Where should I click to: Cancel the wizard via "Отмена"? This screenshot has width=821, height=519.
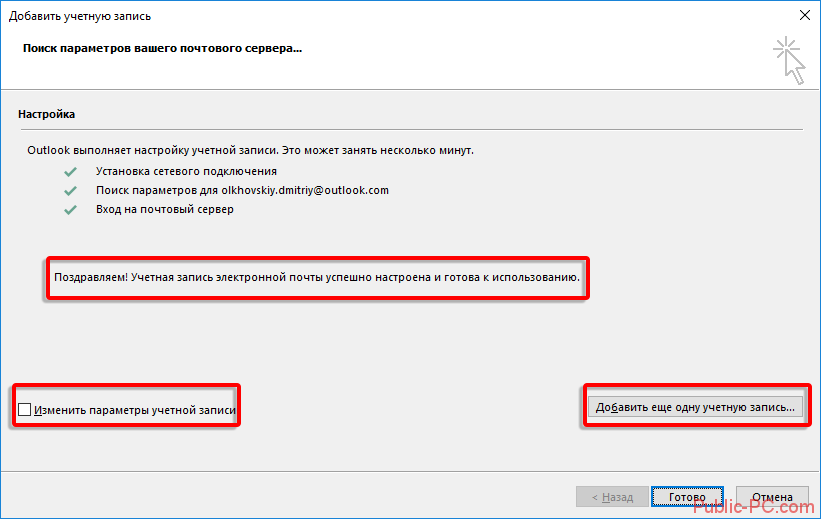pos(772,497)
